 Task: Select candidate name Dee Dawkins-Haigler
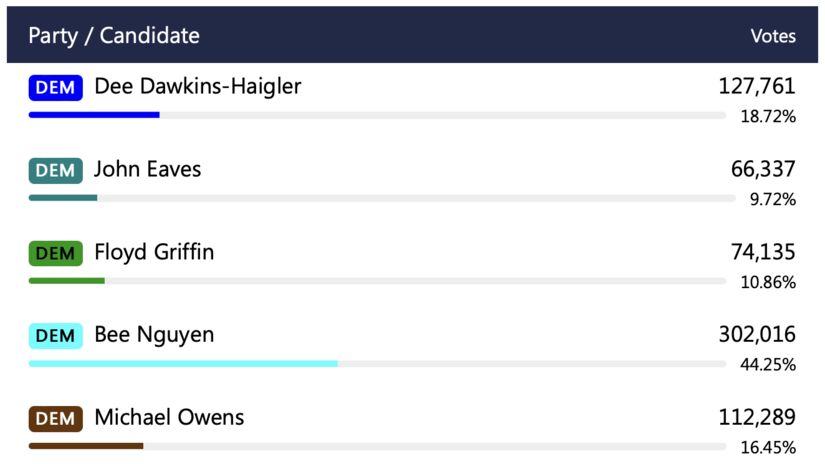(x=197, y=87)
